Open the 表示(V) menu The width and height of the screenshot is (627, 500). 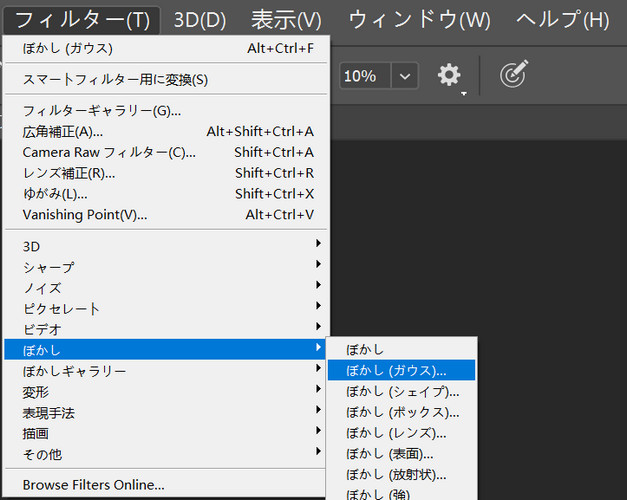pyautogui.click(x=286, y=20)
